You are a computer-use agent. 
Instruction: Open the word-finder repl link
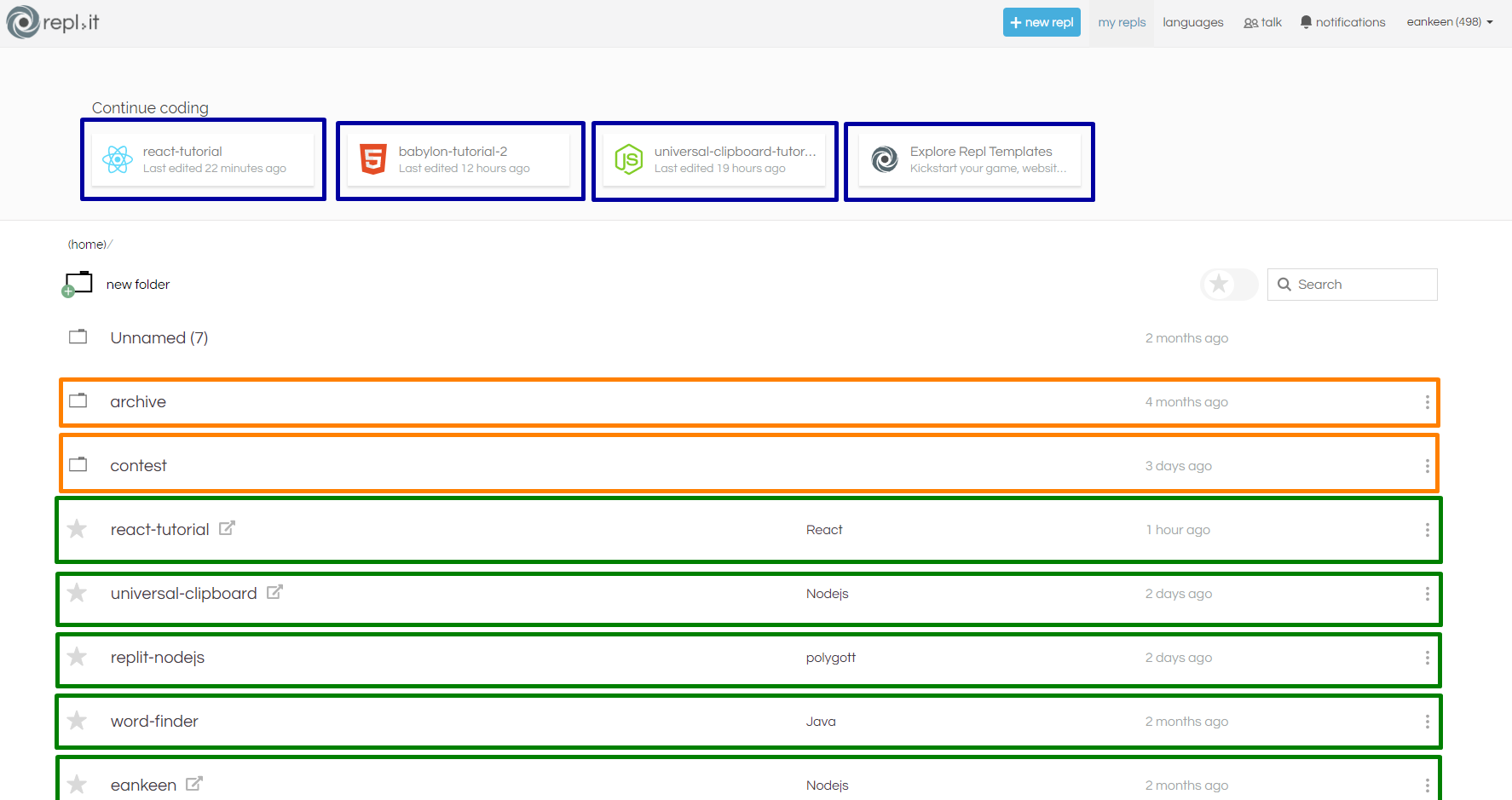pos(154,722)
